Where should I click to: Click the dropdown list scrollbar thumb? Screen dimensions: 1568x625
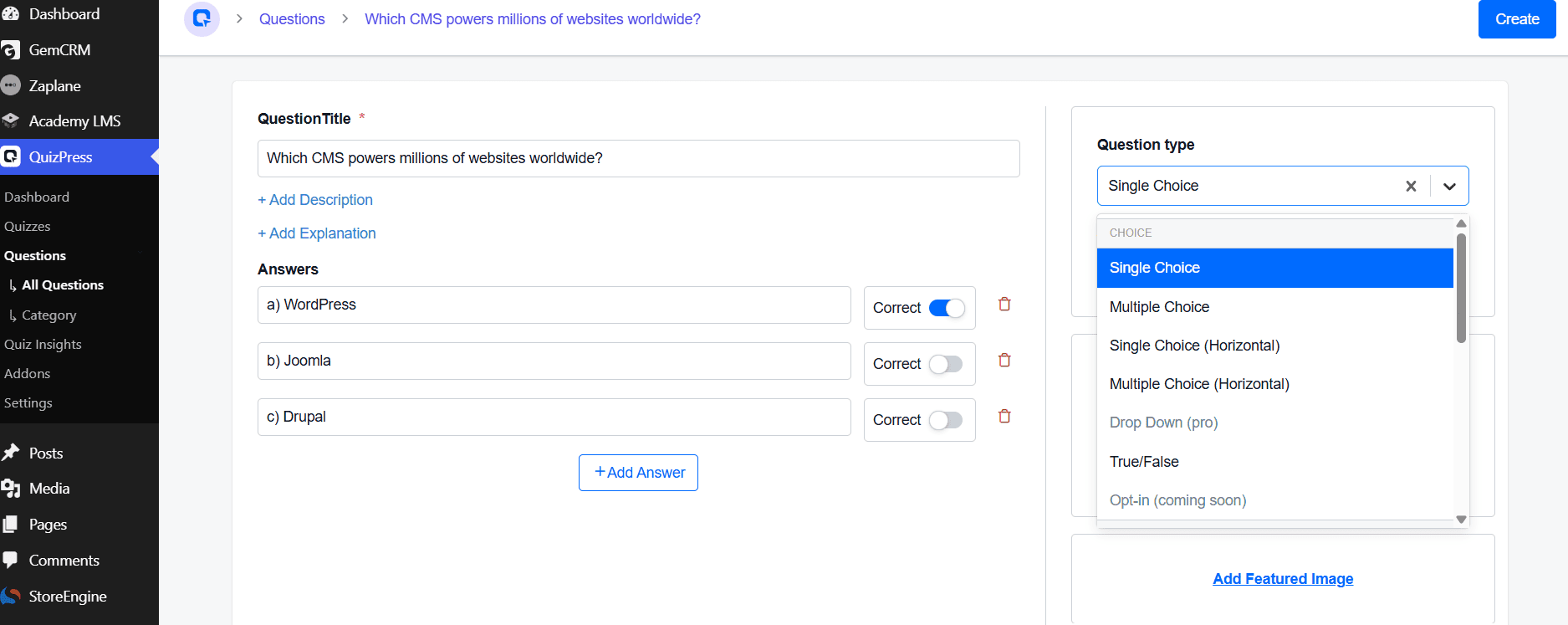click(x=1461, y=287)
